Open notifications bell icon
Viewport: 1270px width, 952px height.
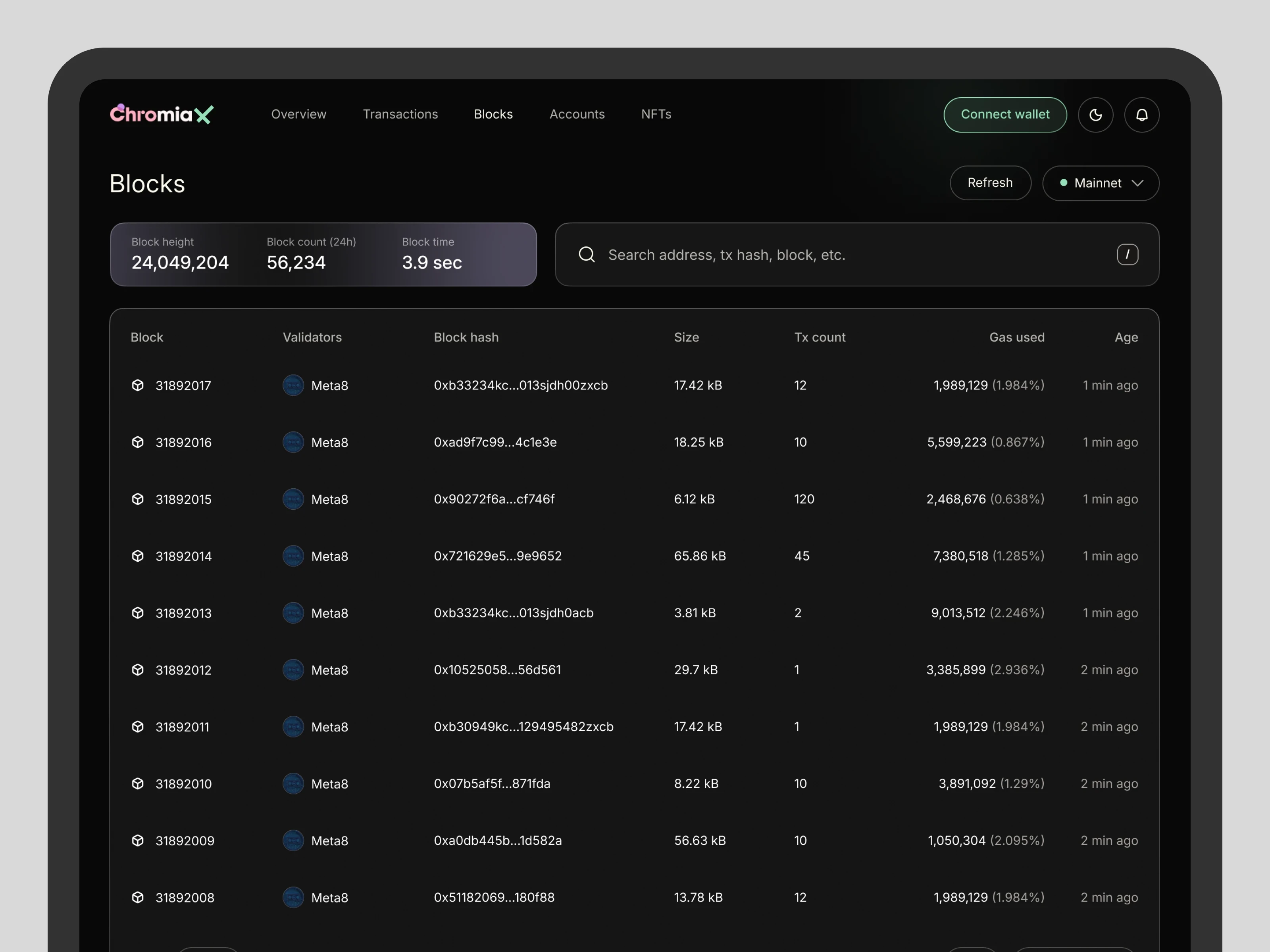1141,115
